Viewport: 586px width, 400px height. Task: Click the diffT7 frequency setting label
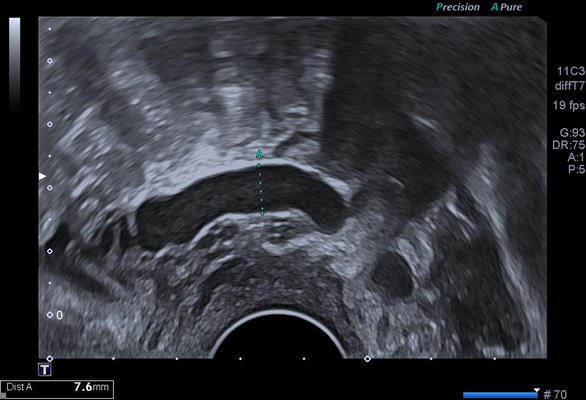click(570, 86)
